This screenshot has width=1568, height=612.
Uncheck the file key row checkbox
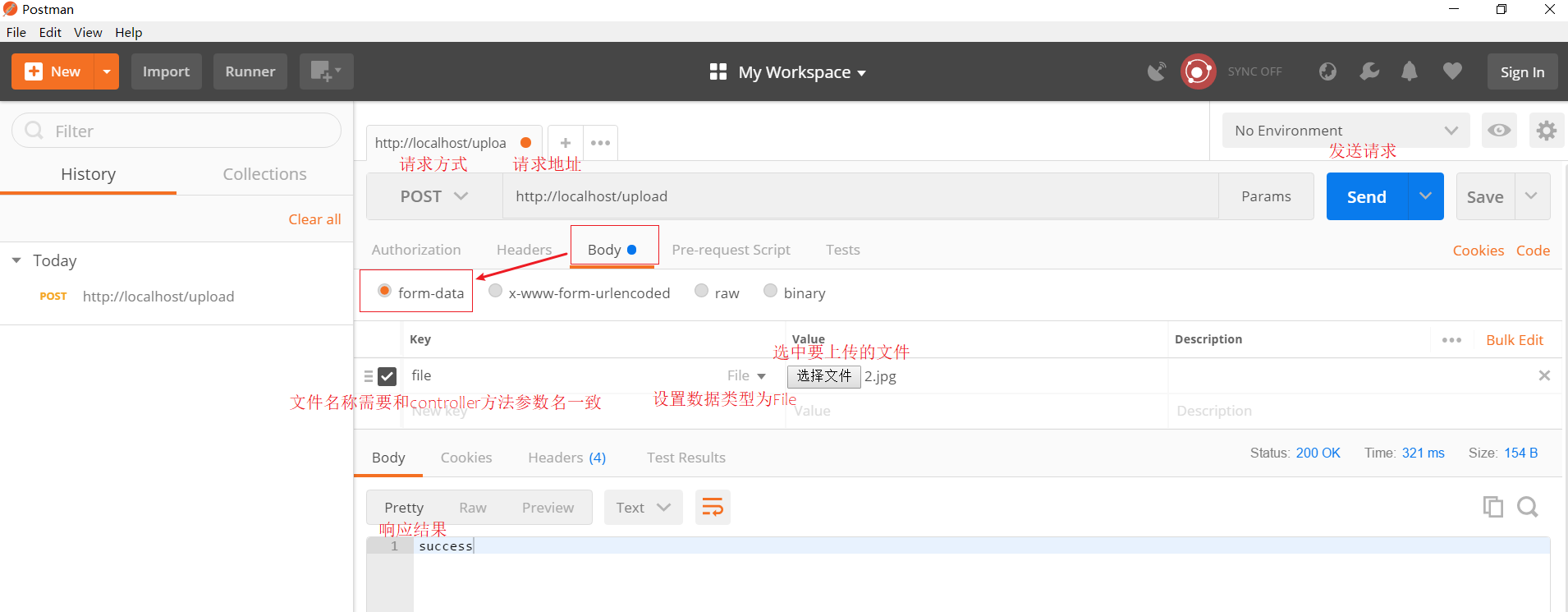click(x=387, y=376)
